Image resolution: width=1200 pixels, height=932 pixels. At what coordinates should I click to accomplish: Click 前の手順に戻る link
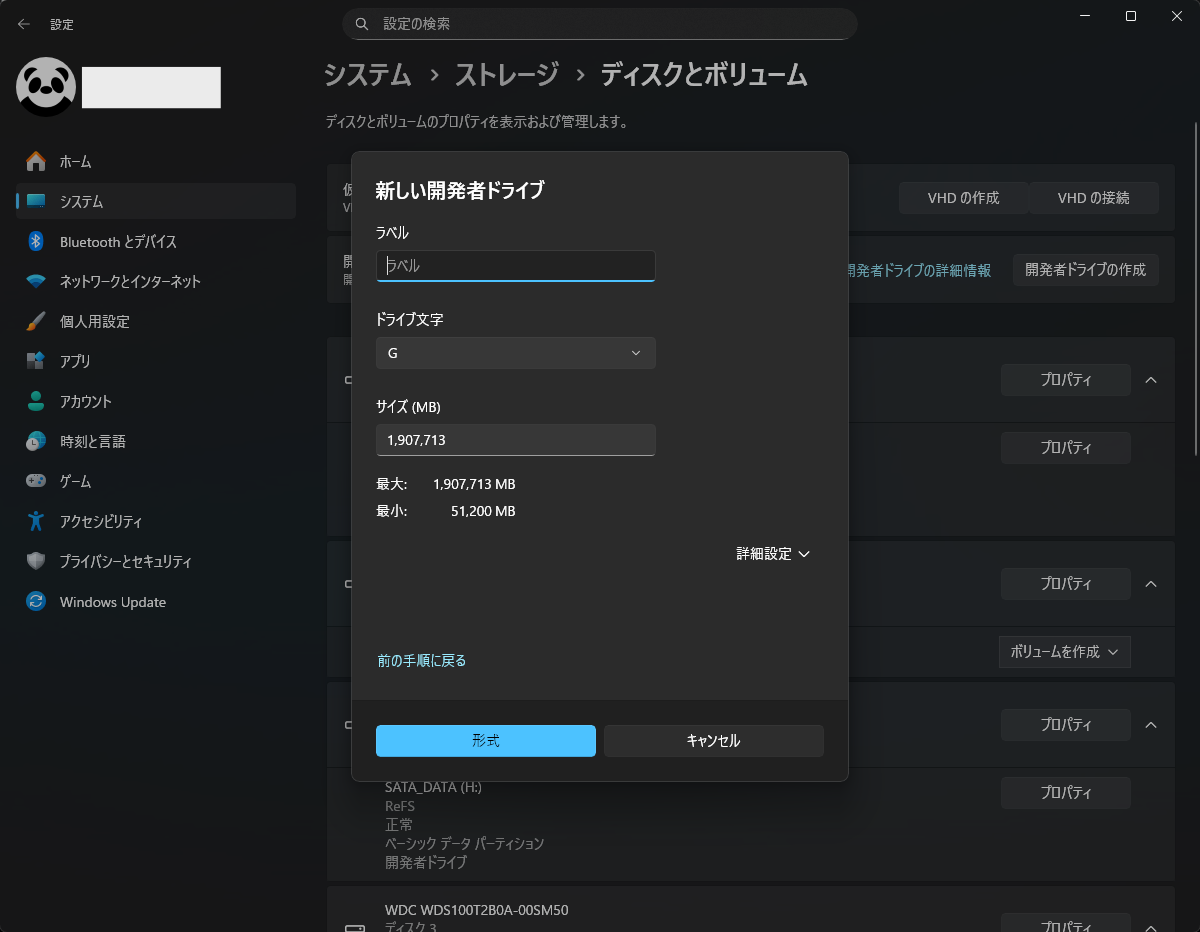422,660
